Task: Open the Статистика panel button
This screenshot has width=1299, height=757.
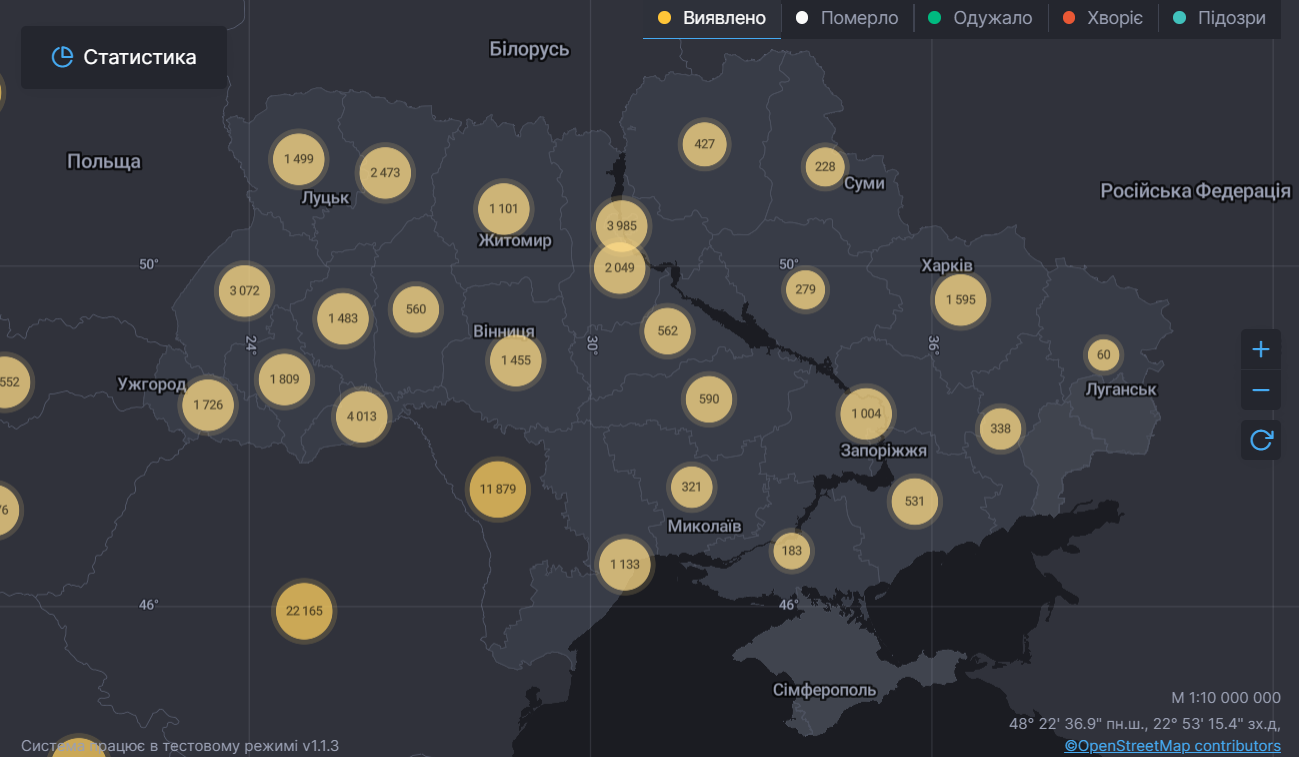Action: click(124, 57)
